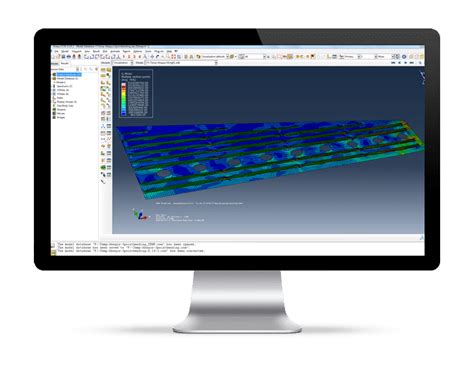This screenshot has height=372, width=474.
Task: Click the Open file toolbar icon
Action: [x=58, y=57]
